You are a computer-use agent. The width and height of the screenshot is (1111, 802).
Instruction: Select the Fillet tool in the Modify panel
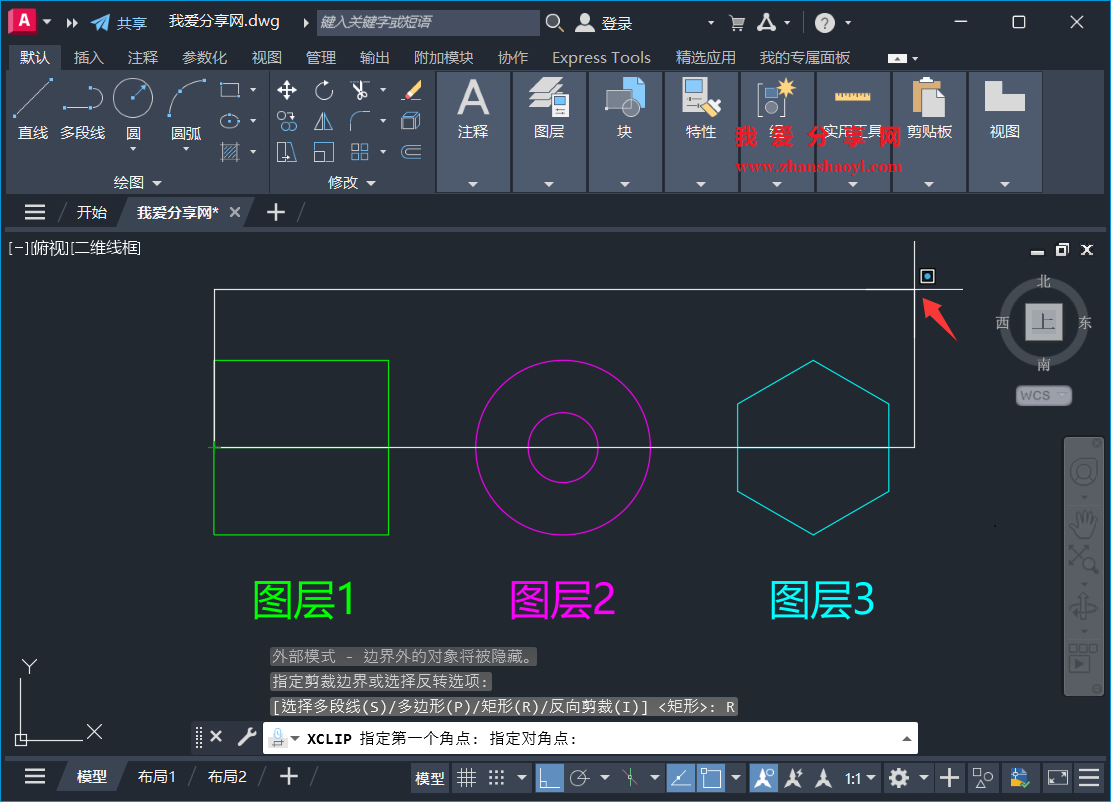point(360,120)
